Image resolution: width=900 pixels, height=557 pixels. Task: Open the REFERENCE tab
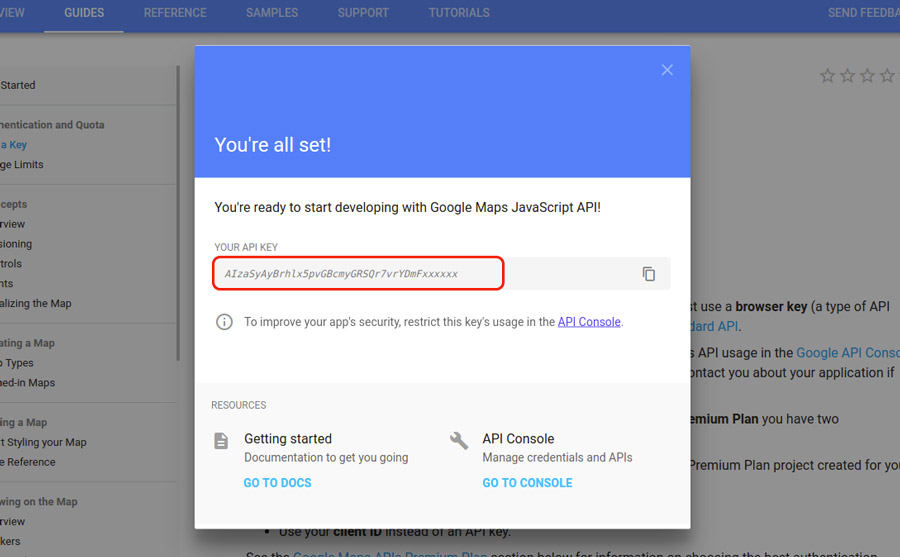click(x=175, y=13)
